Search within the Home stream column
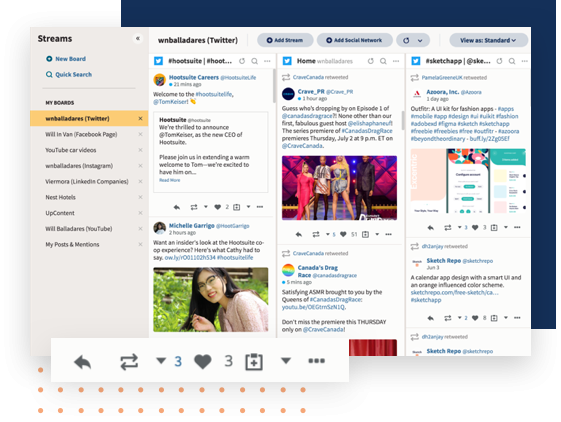561x422 pixels. [383, 61]
